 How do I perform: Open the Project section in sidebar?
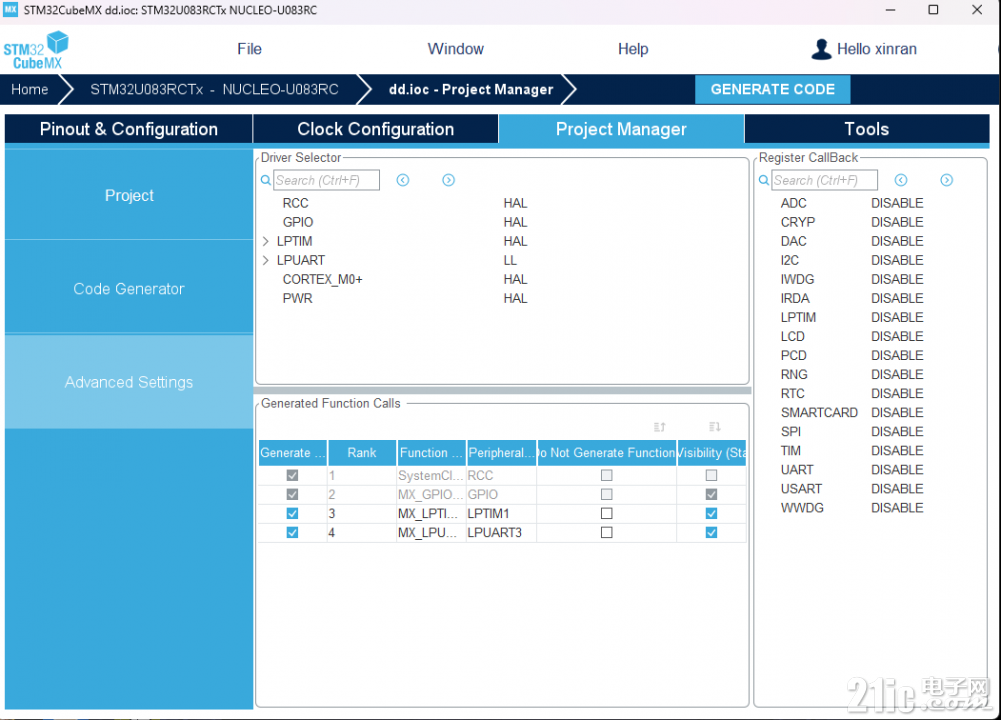(x=129, y=195)
